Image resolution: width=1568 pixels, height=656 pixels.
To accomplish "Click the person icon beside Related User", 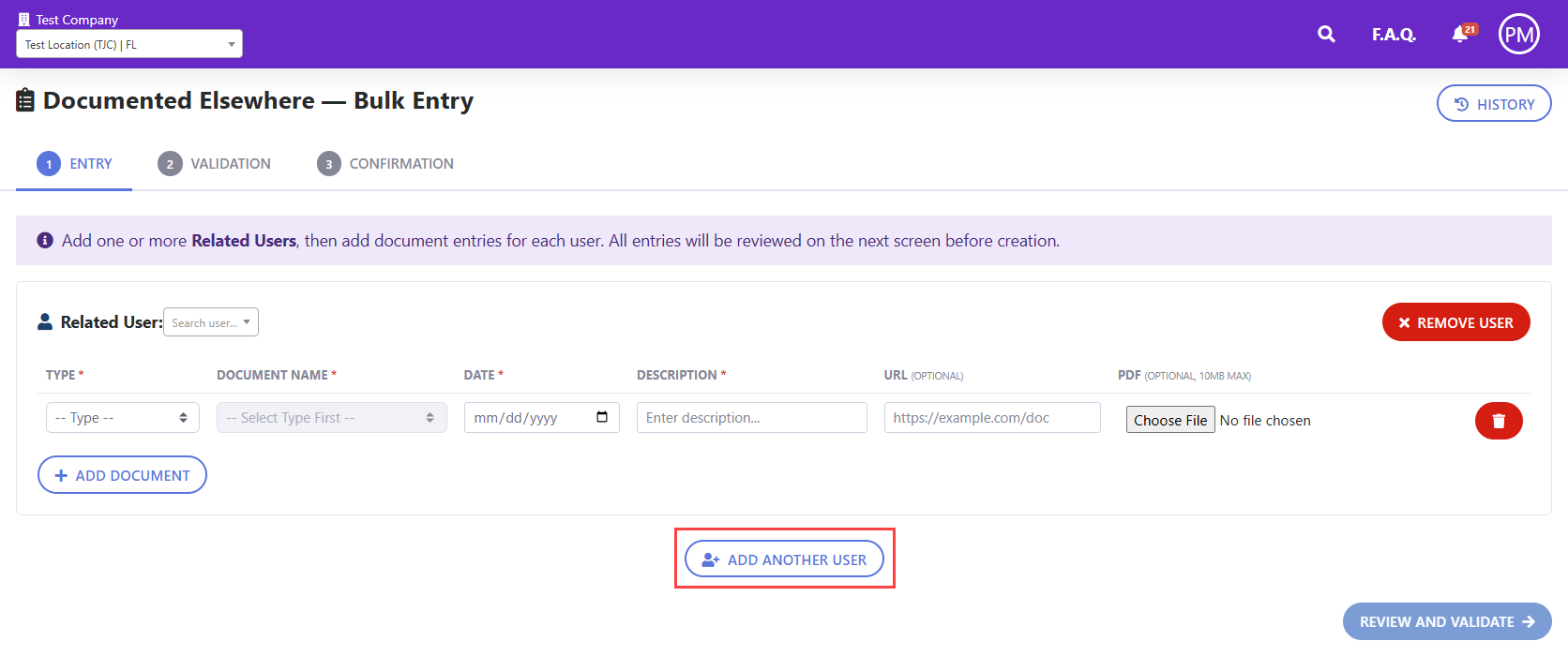I will point(45,321).
